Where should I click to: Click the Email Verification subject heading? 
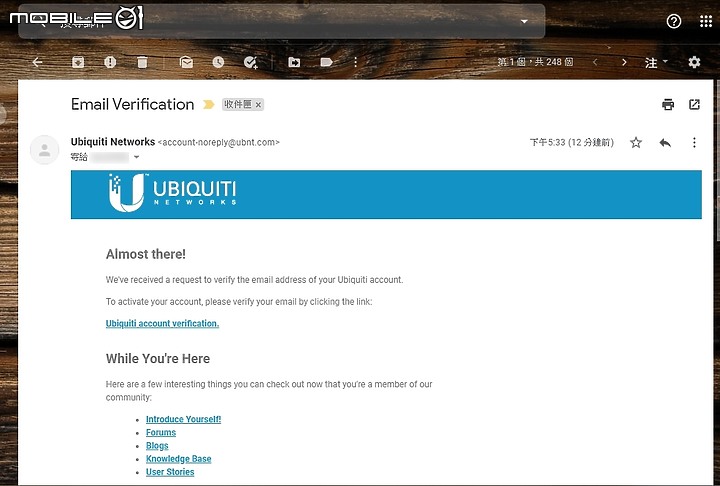coord(133,104)
